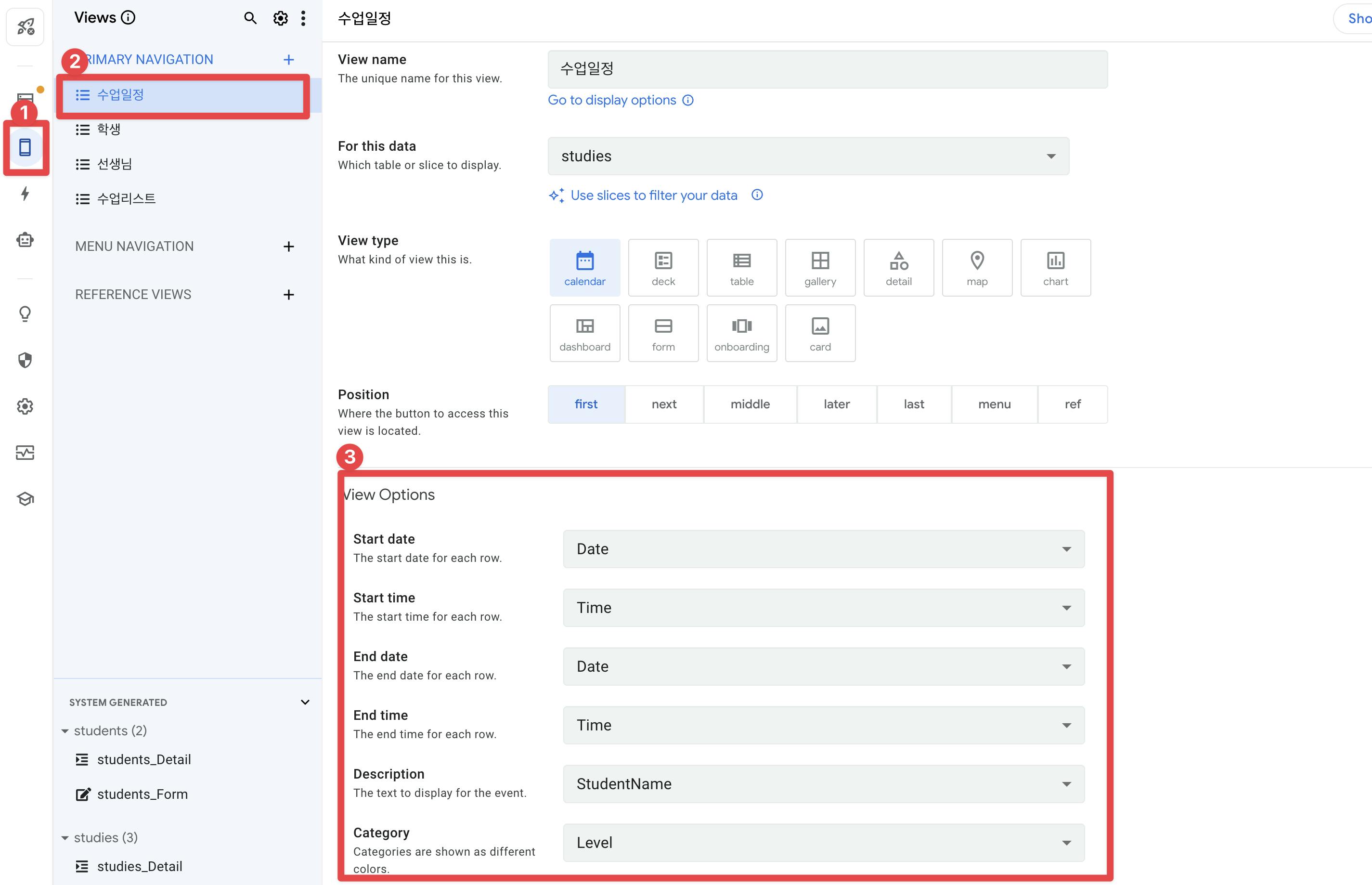Click Go to display options link
The height and width of the screenshot is (885, 1372).
coord(611,100)
